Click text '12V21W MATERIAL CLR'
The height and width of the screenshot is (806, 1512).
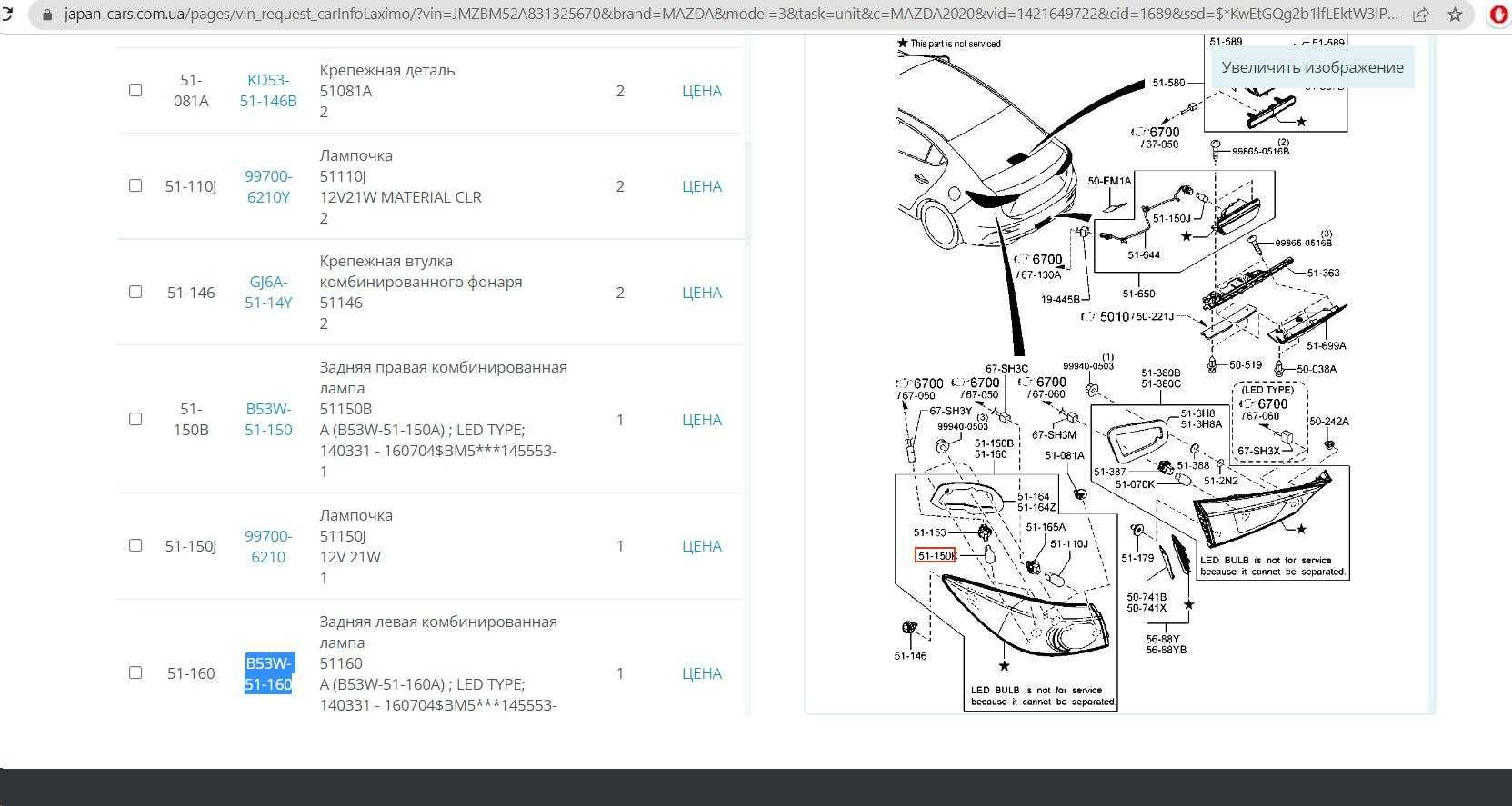pos(400,197)
